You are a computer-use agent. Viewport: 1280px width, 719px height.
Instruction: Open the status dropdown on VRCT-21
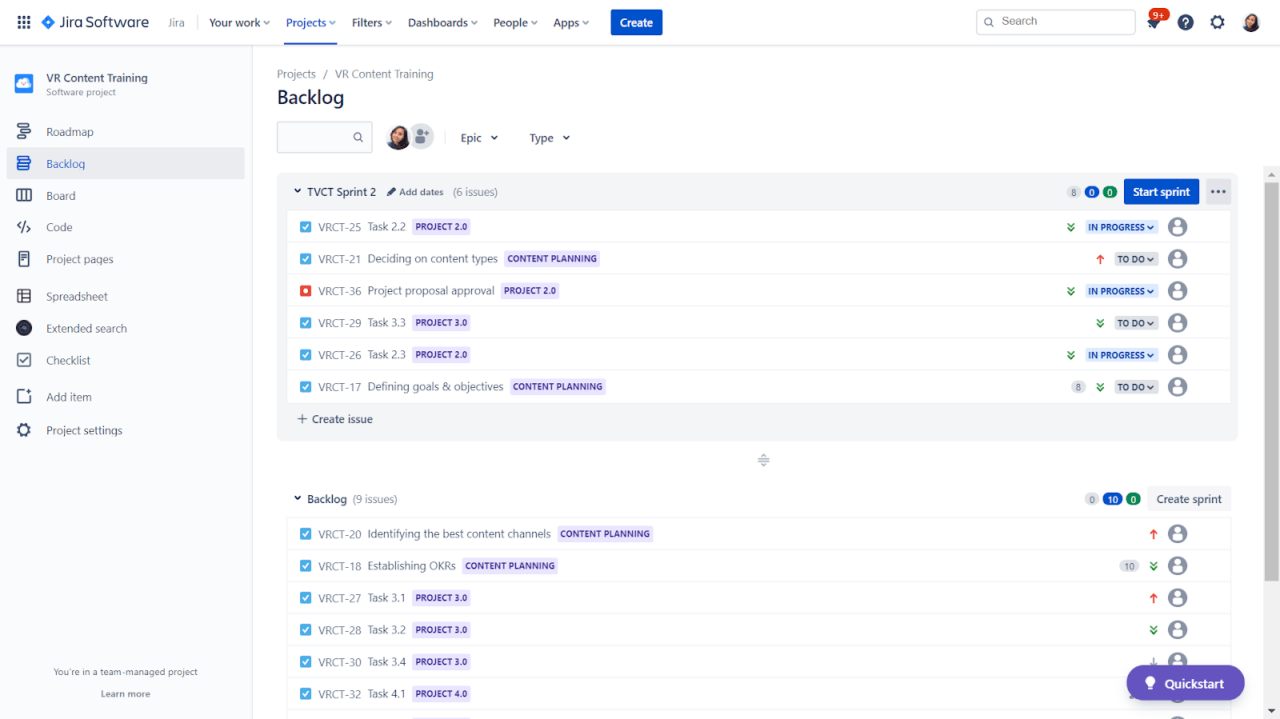click(x=1135, y=258)
